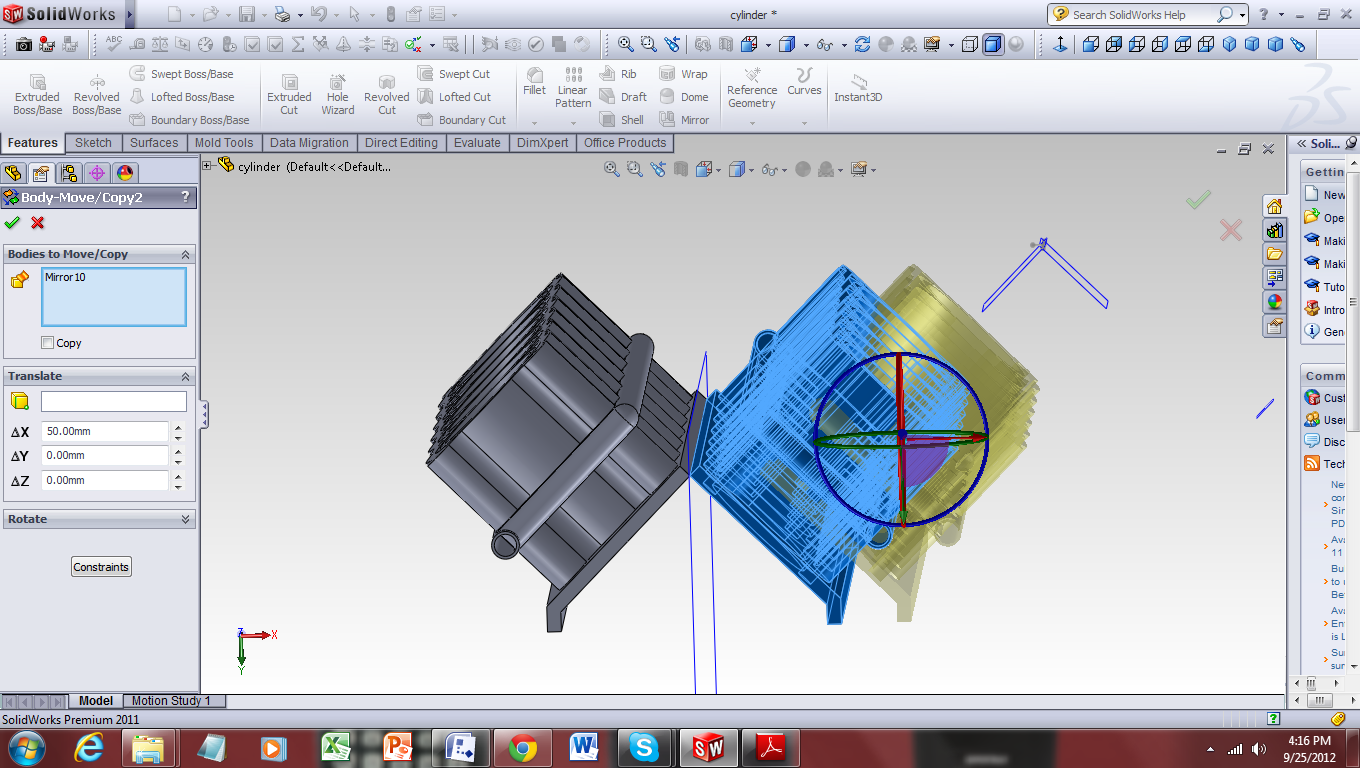Toggle Instant3D
The width and height of the screenshot is (1360, 768).
coord(858,88)
